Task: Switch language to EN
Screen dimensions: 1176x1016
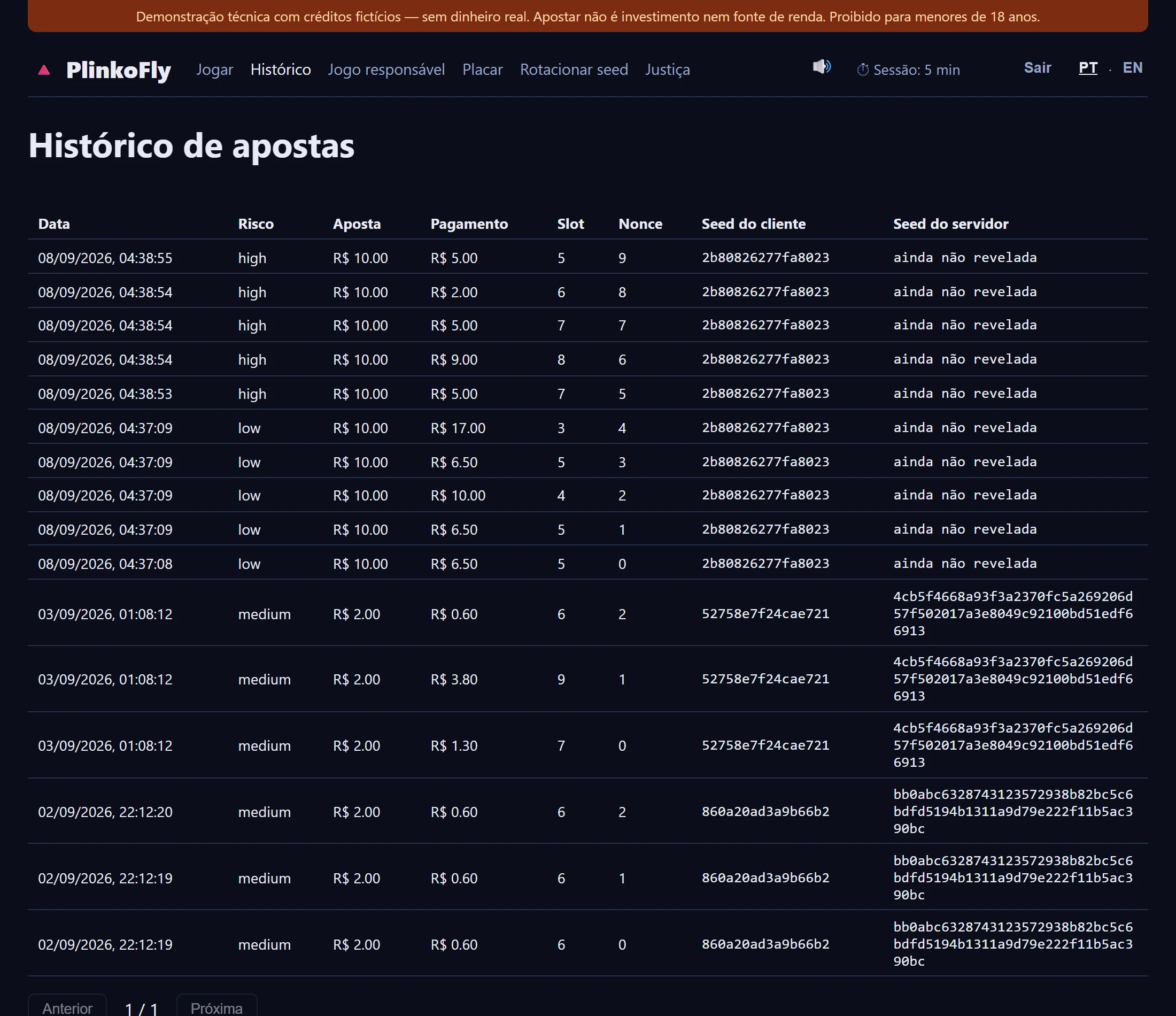Action: tap(1133, 67)
